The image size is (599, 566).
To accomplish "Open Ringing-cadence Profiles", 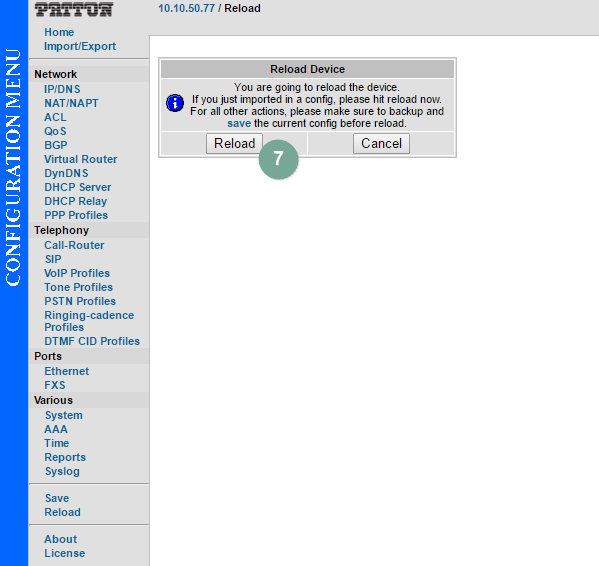I will click(89, 321).
